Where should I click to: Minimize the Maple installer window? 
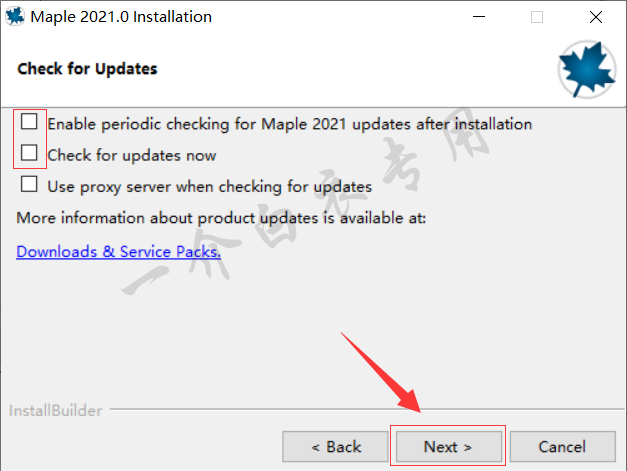point(479,17)
